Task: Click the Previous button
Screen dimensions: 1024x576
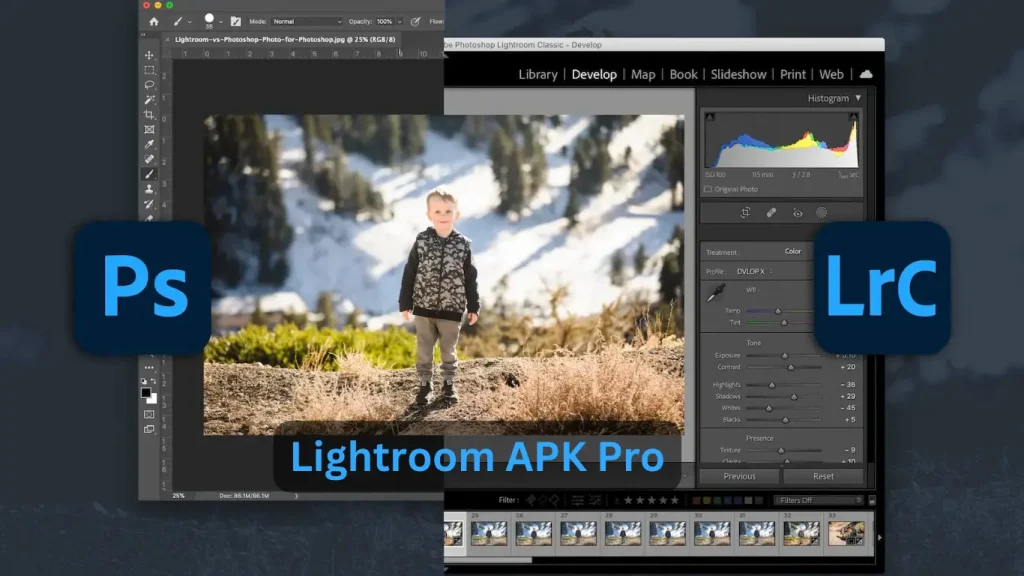Action: [739, 476]
